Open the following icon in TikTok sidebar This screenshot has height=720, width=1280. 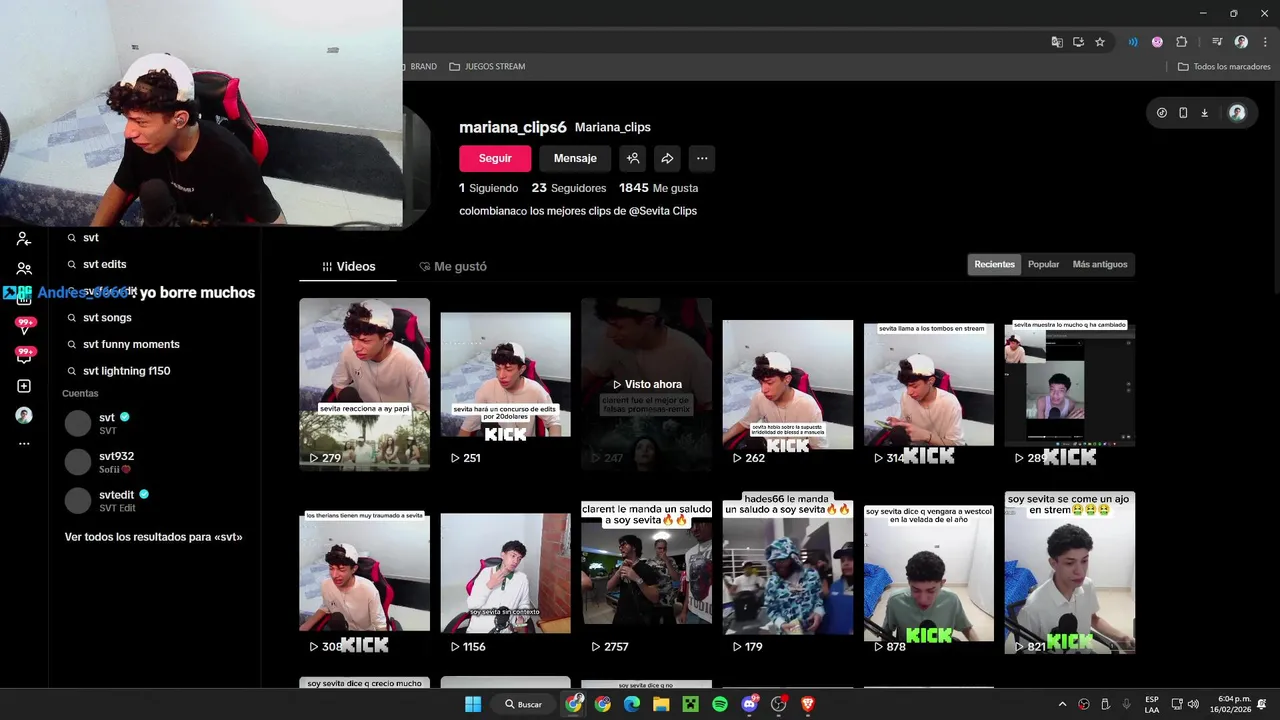pyautogui.click(x=24, y=239)
